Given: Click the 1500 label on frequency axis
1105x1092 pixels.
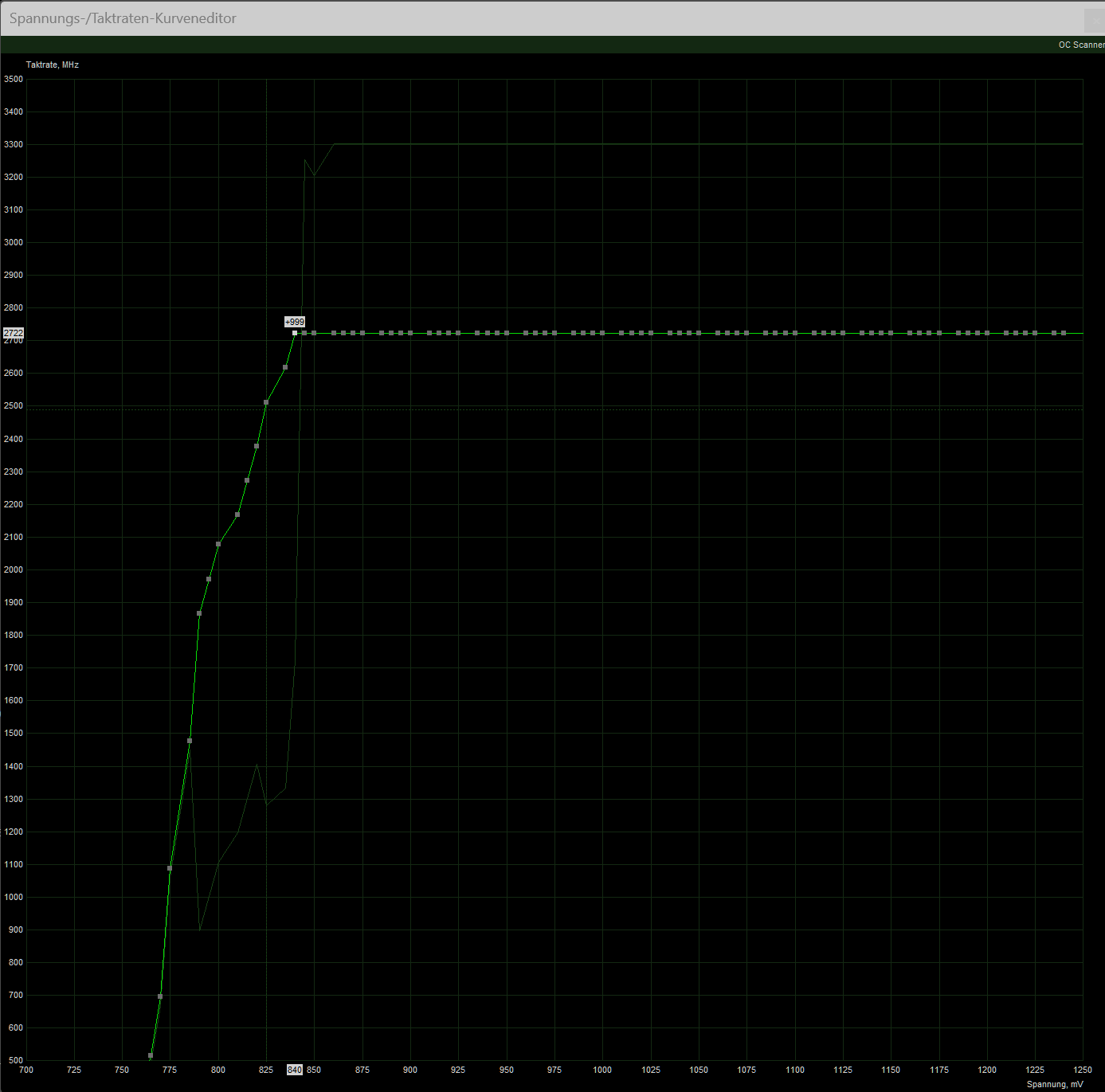Looking at the screenshot, I should click(x=14, y=733).
